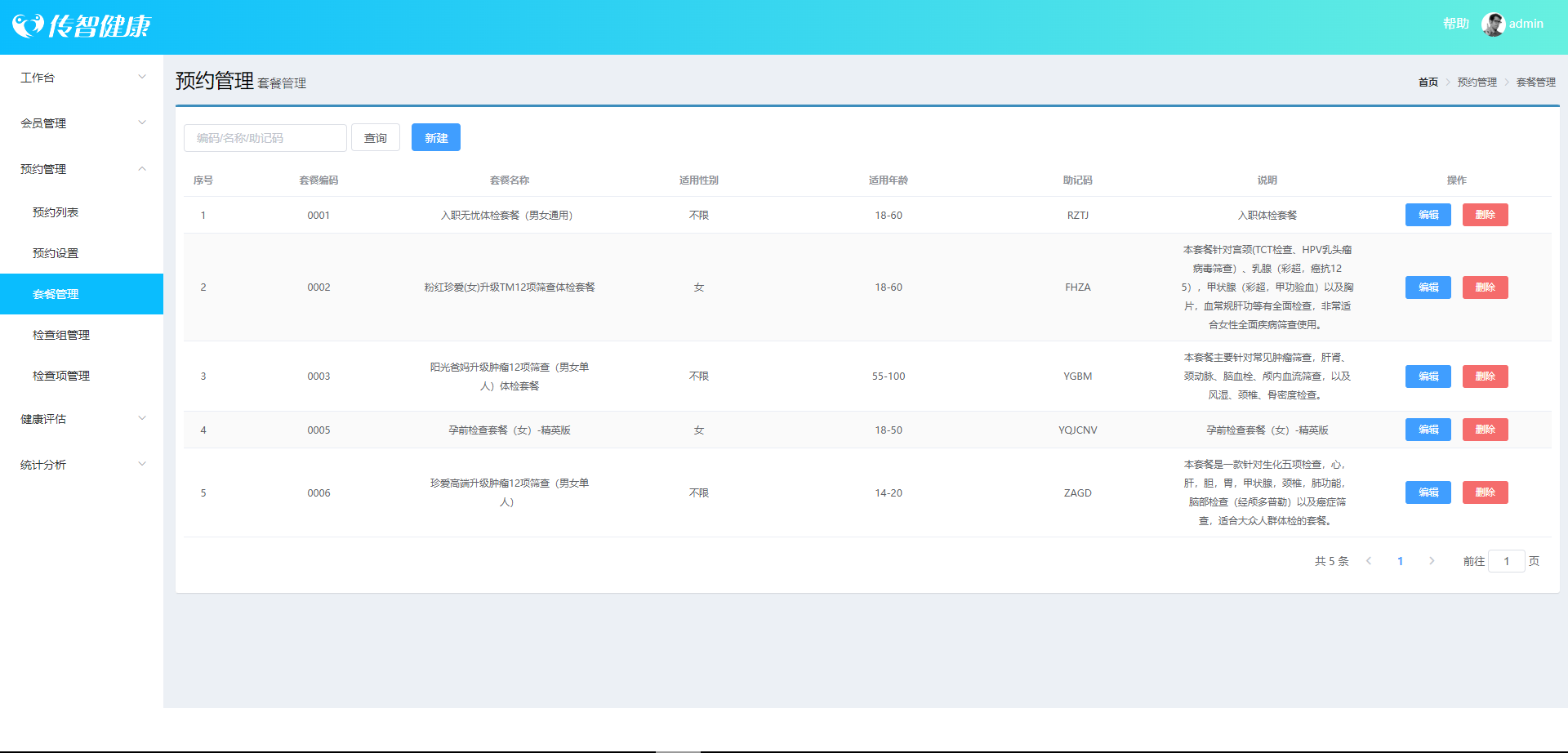Select 预约列表 in the sidebar

coord(82,212)
